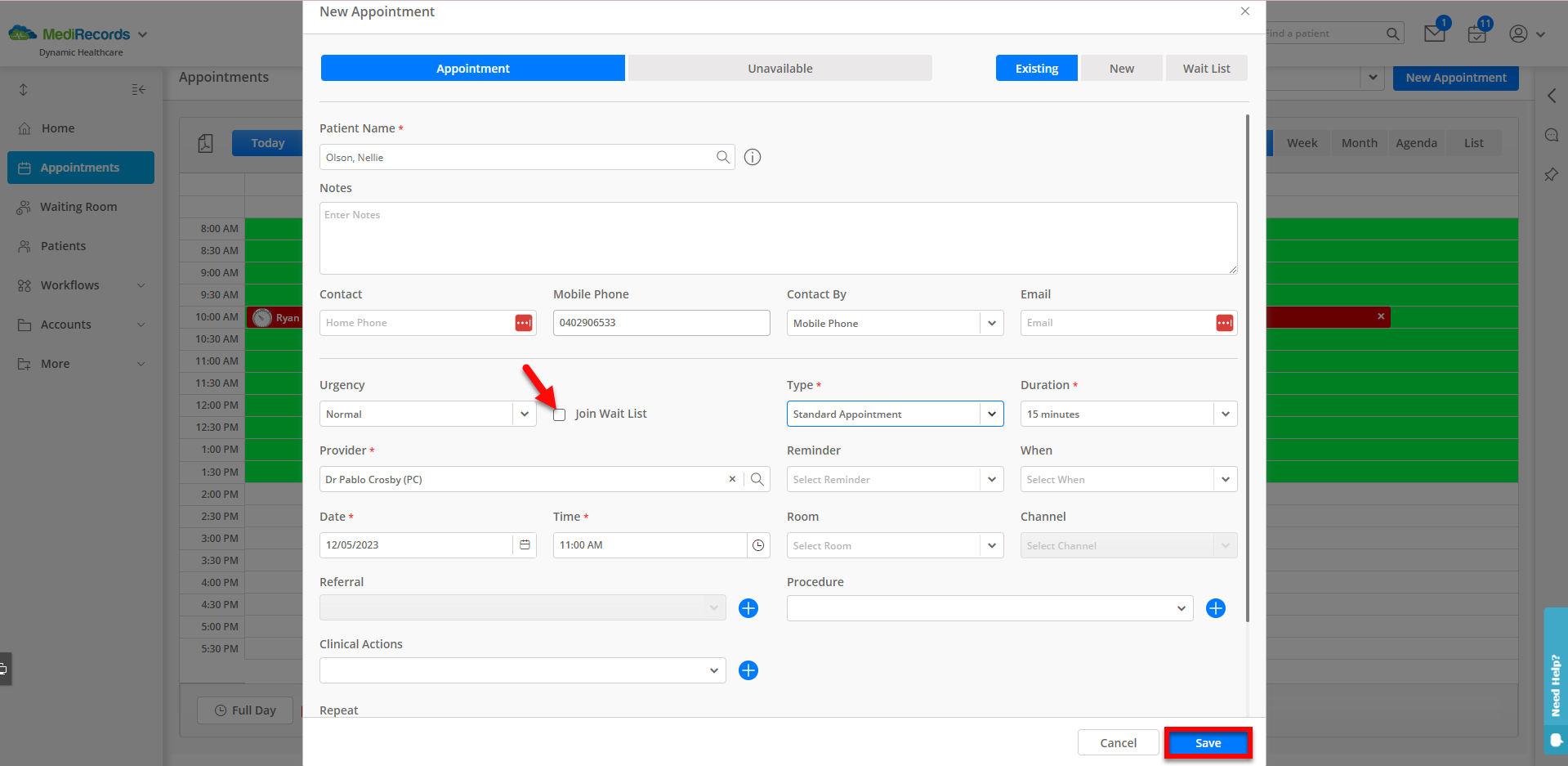This screenshot has width=1568, height=766.
Task: Open the Need Help side tab
Action: coord(1556,680)
